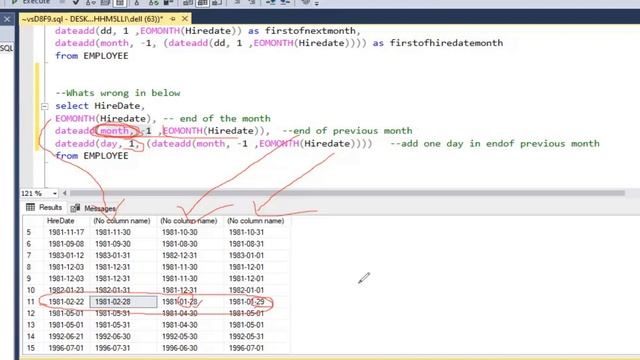
Task: Click 'select HireDate,' line in editor
Action: click(x=100, y=106)
